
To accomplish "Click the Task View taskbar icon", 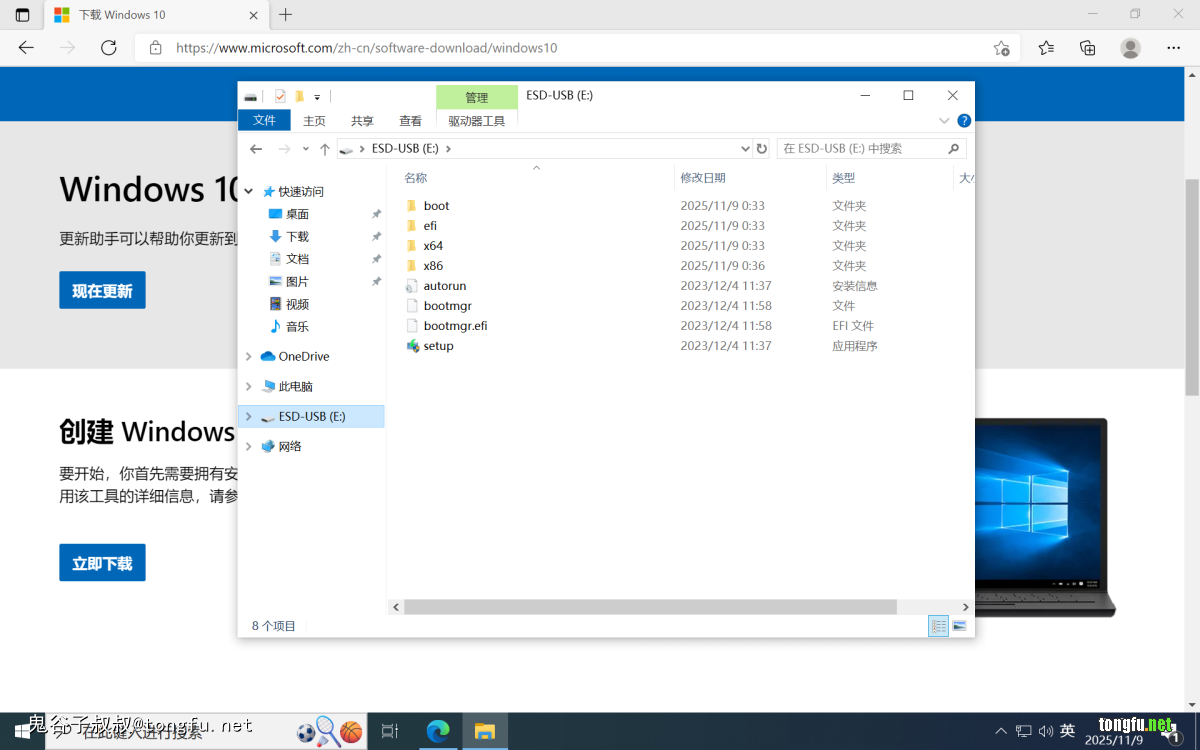I will 390,731.
